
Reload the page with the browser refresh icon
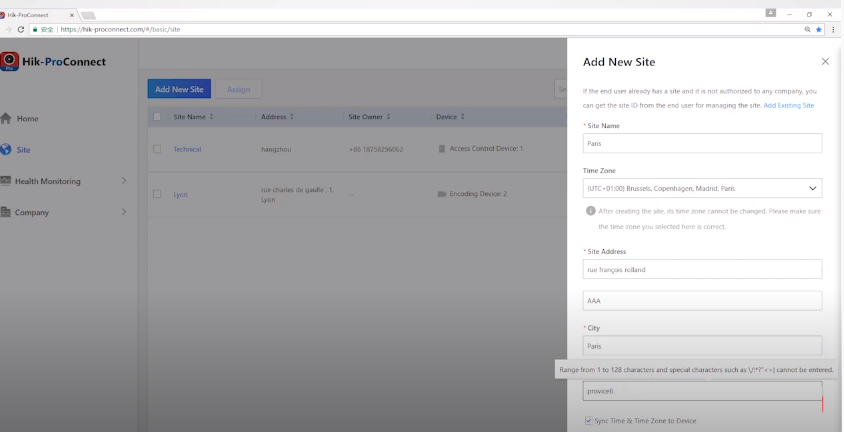(x=21, y=30)
